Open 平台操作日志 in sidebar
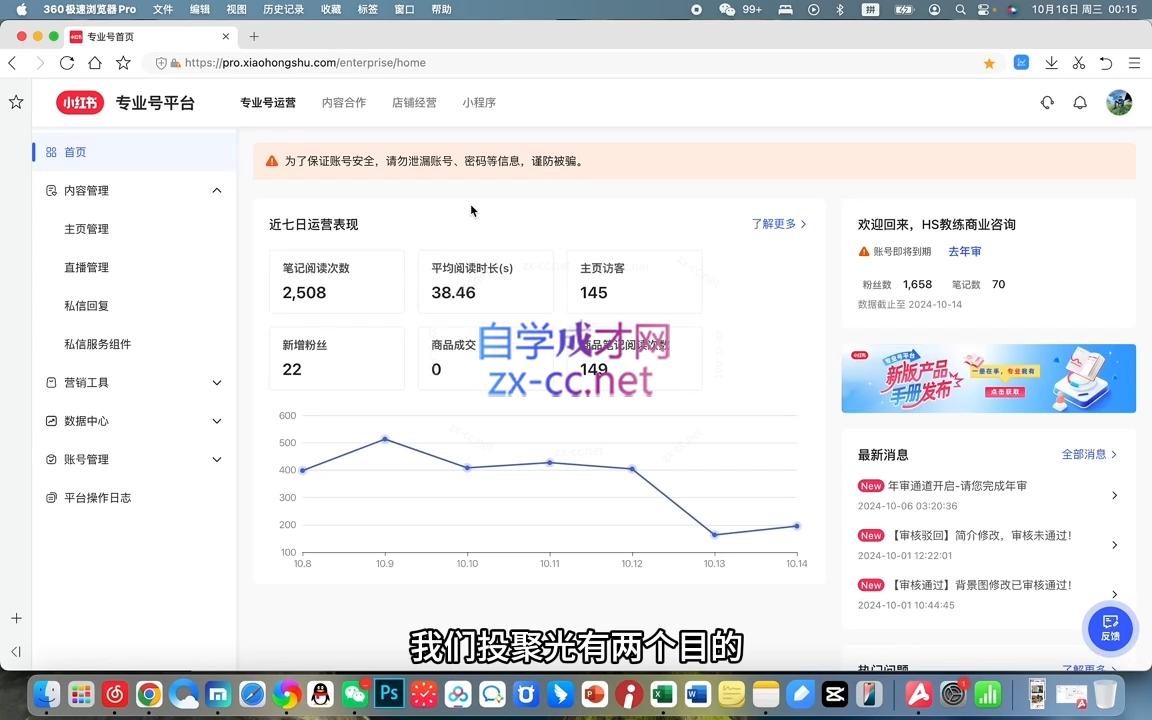The height and width of the screenshot is (720, 1152). pos(98,497)
